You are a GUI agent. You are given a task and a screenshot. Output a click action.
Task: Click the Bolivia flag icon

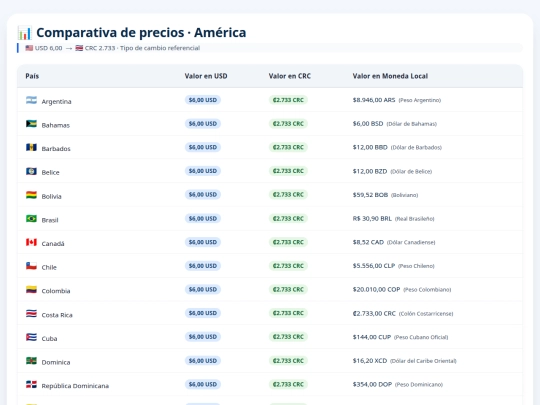pos(31,195)
